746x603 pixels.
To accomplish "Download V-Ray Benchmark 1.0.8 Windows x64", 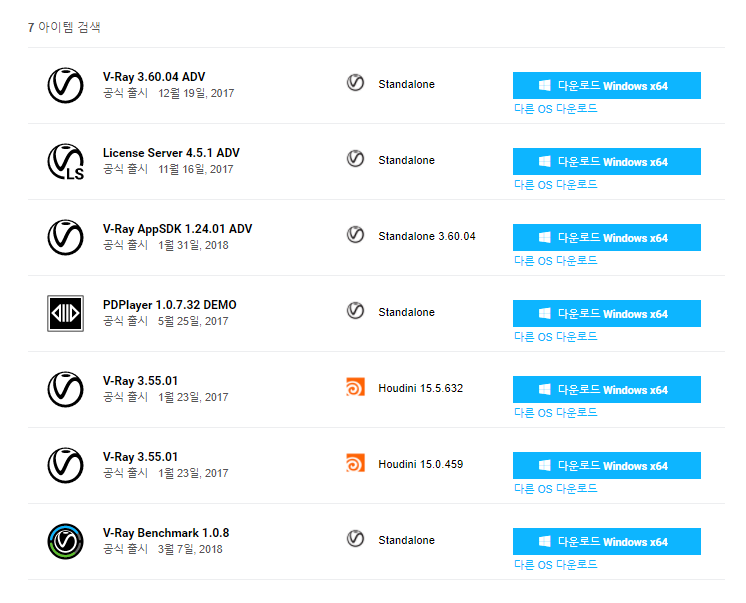I will [x=606, y=542].
